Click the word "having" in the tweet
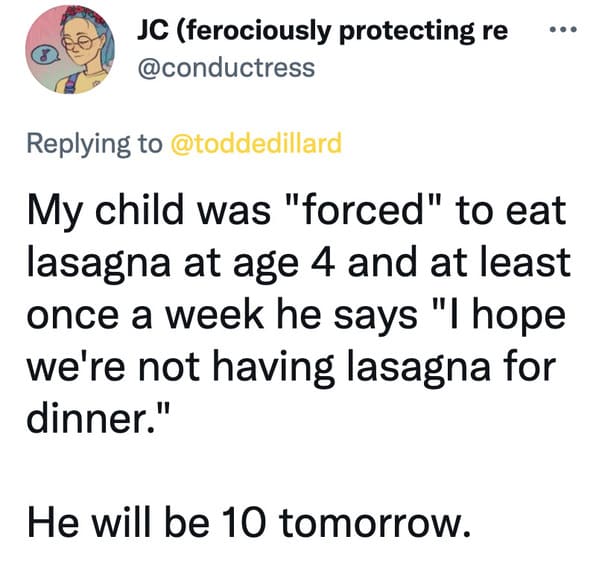Image resolution: width=599 pixels, height=563 pixels. pyautogui.click(x=273, y=370)
